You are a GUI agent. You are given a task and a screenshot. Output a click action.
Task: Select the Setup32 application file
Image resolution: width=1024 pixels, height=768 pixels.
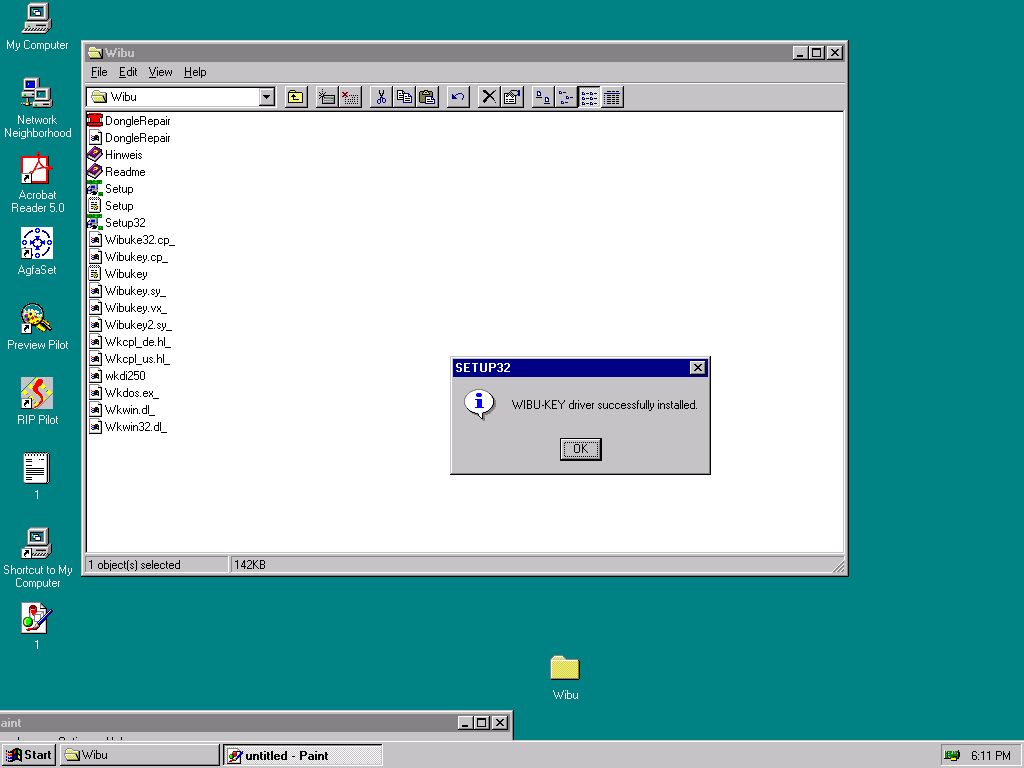coord(116,223)
